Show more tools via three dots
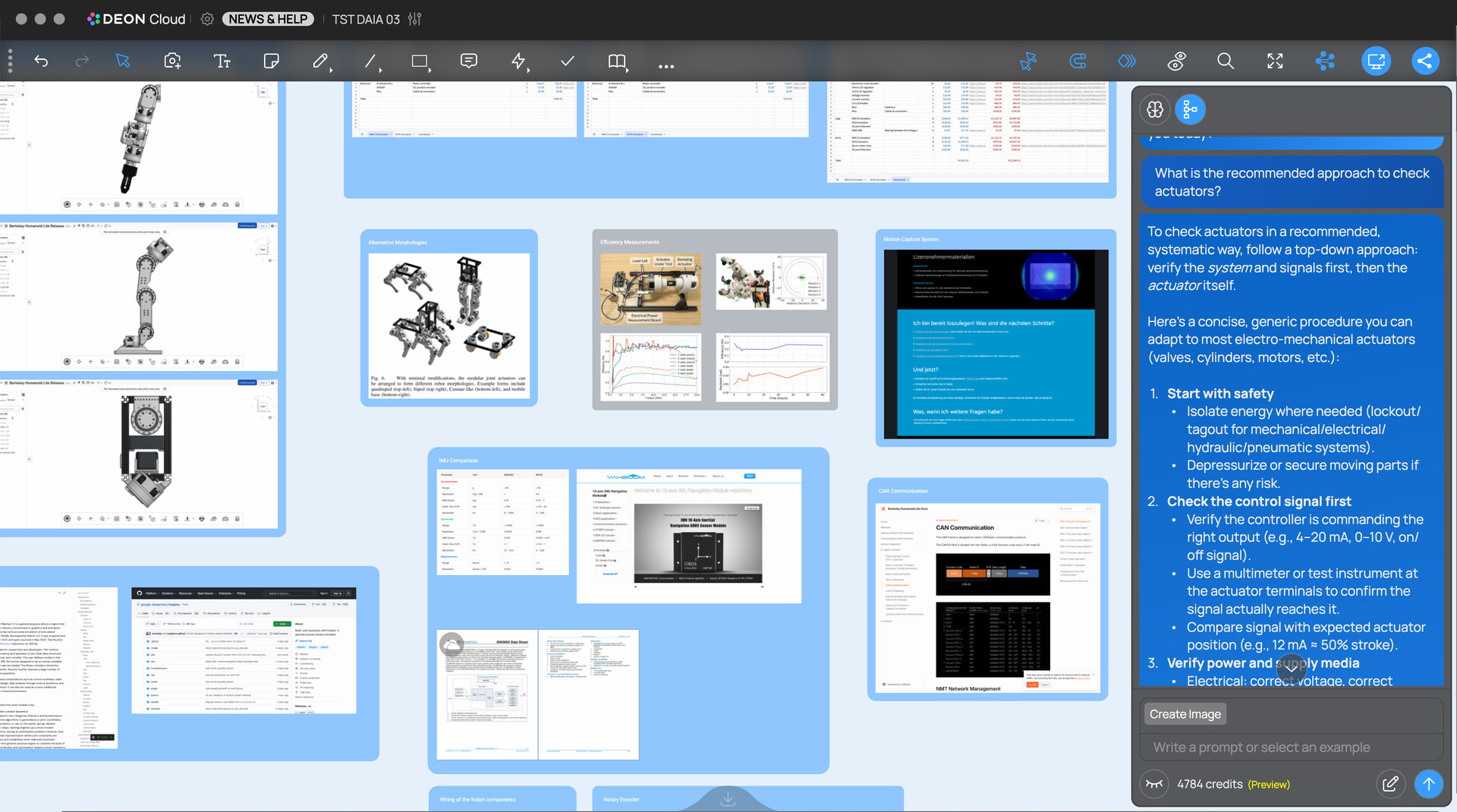Viewport: 1457px width, 812px height. coord(666,67)
